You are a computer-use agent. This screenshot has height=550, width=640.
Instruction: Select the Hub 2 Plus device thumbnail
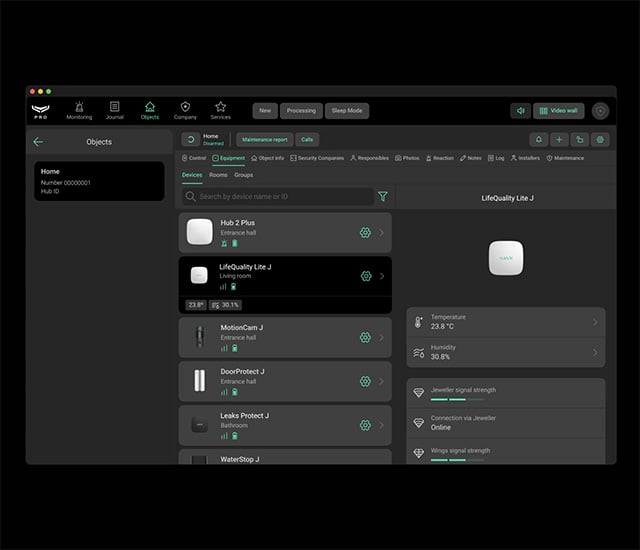200,232
